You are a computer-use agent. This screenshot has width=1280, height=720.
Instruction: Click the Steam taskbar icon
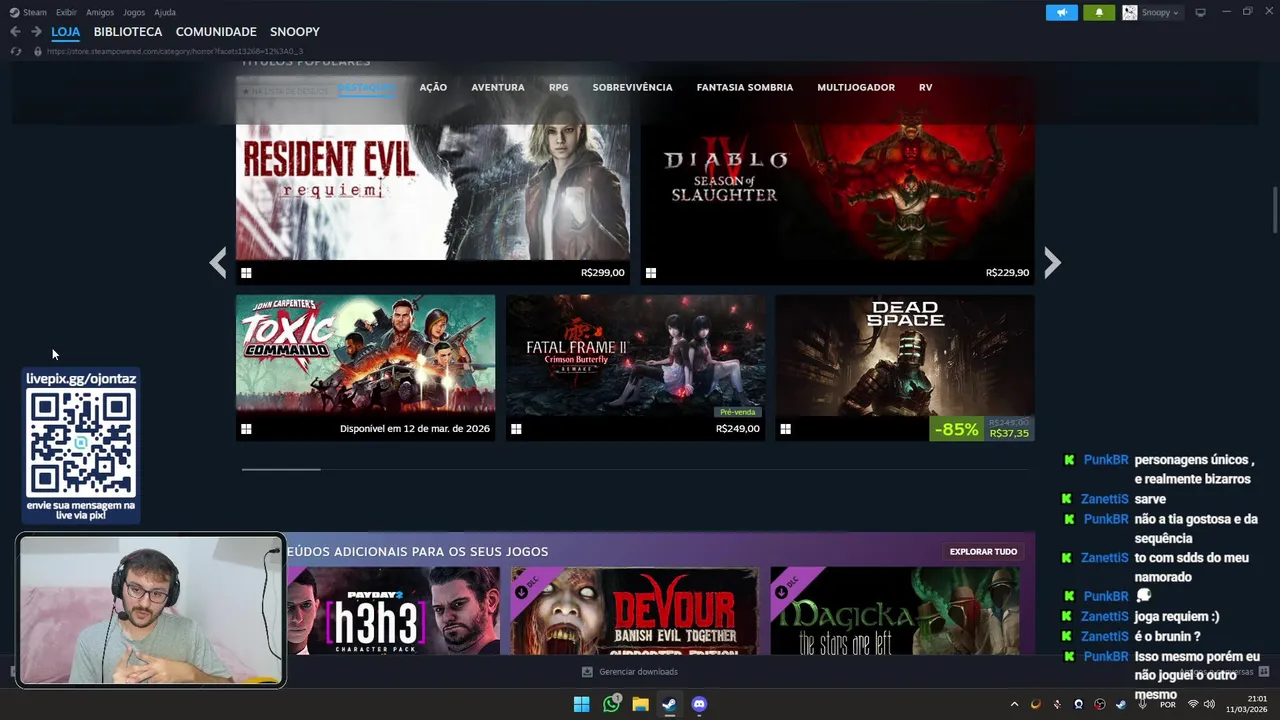(x=669, y=704)
